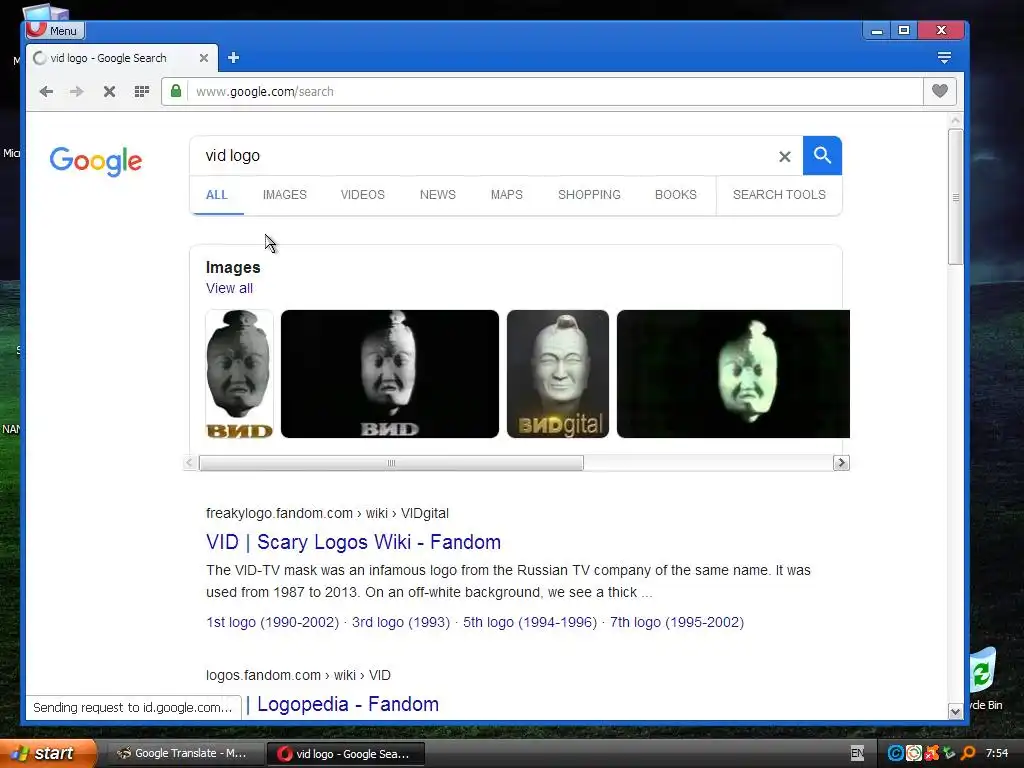The height and width of the screenshot is (768, 1024).
Task: Open a new tab with the plus button
Action: pyautogui.click(x=233, y=58)
